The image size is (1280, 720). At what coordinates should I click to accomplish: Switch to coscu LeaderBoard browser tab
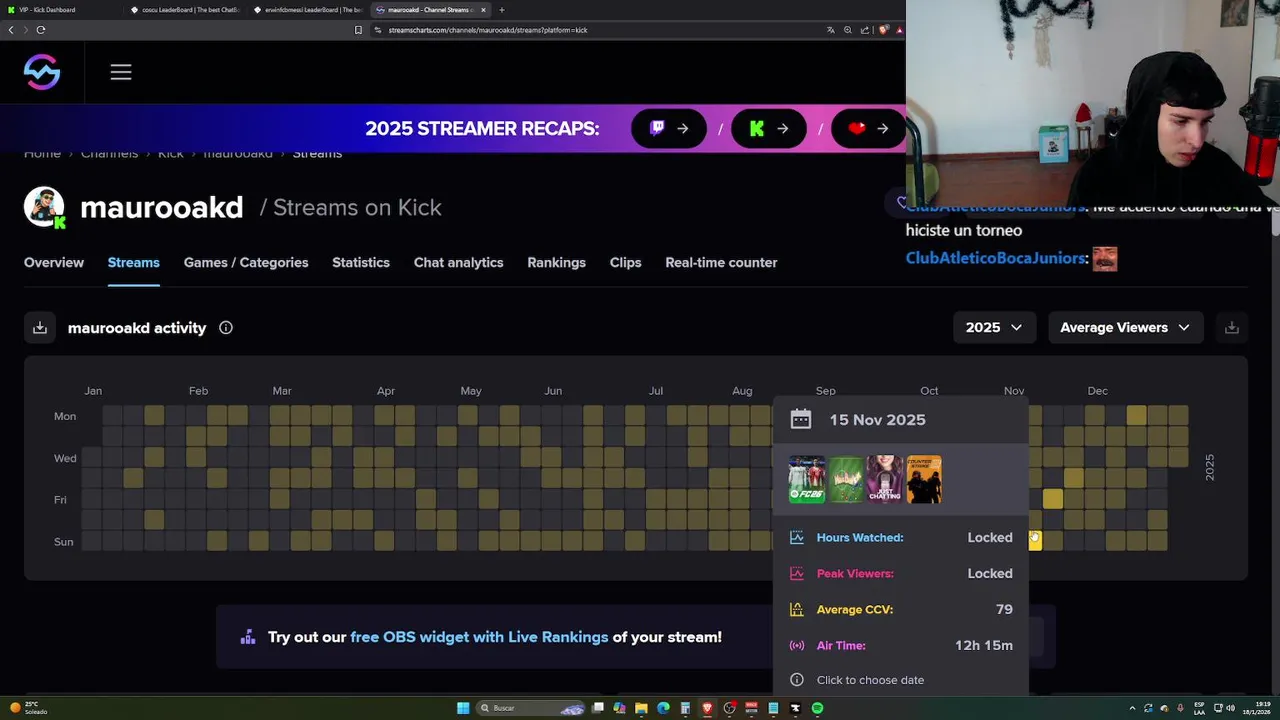185,10
